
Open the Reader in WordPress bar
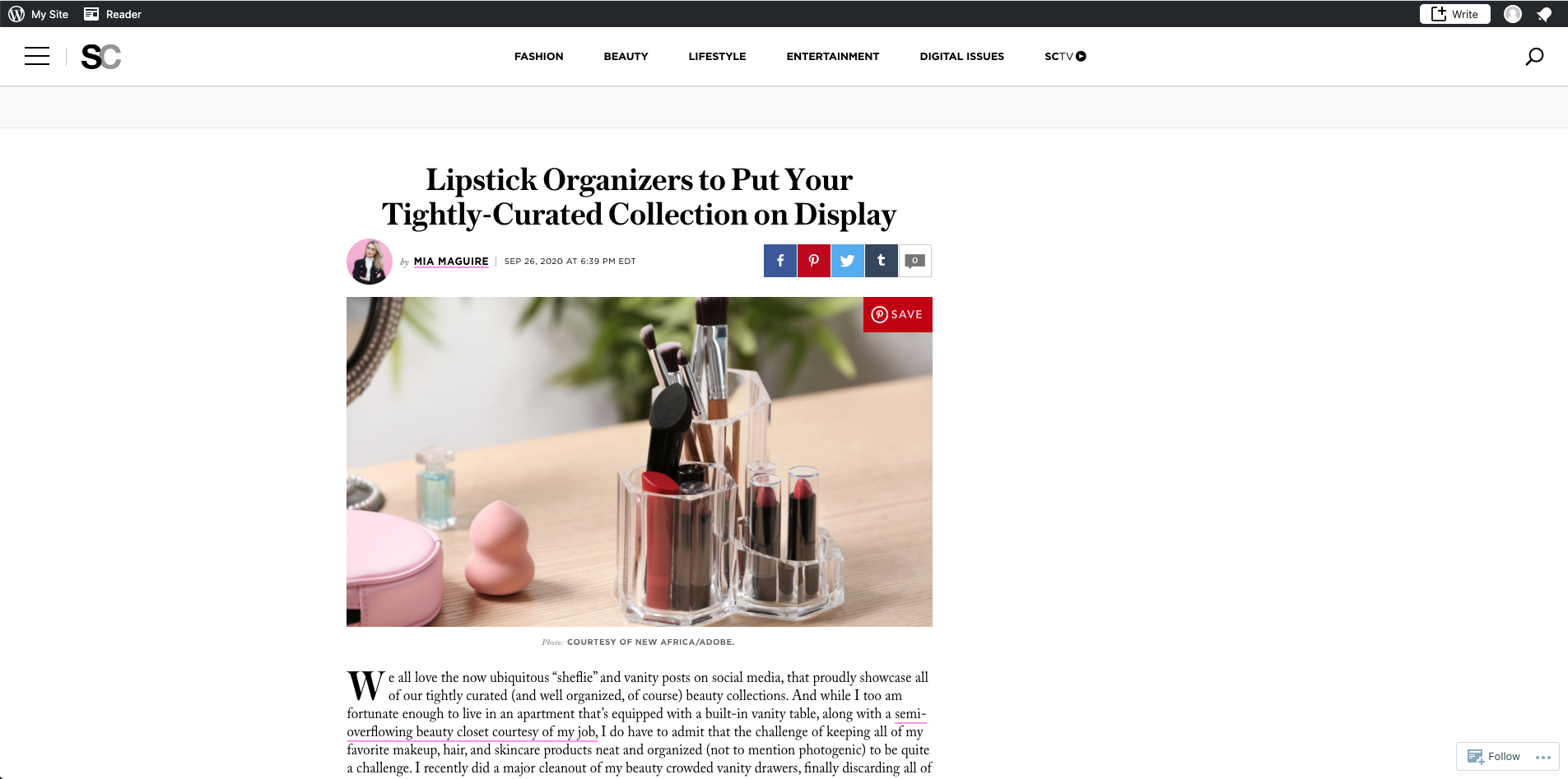tap(113, 14)
